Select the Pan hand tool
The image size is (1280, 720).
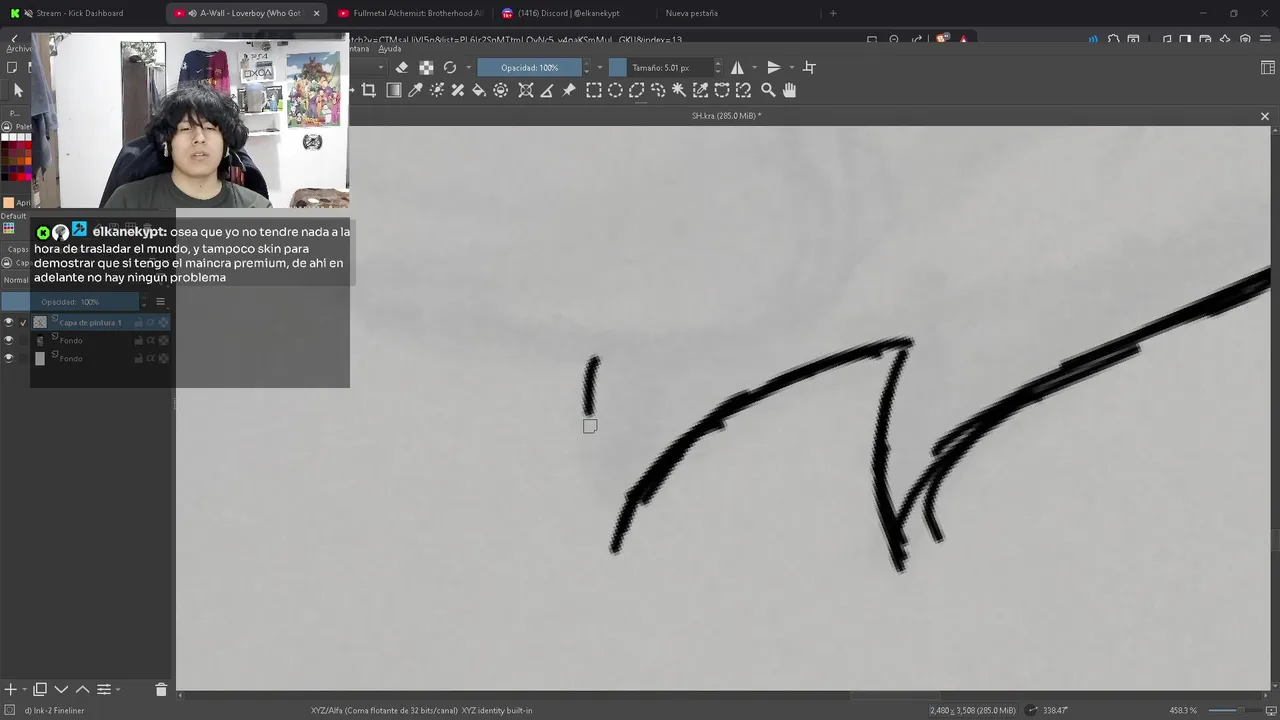[x=789, y=90]
